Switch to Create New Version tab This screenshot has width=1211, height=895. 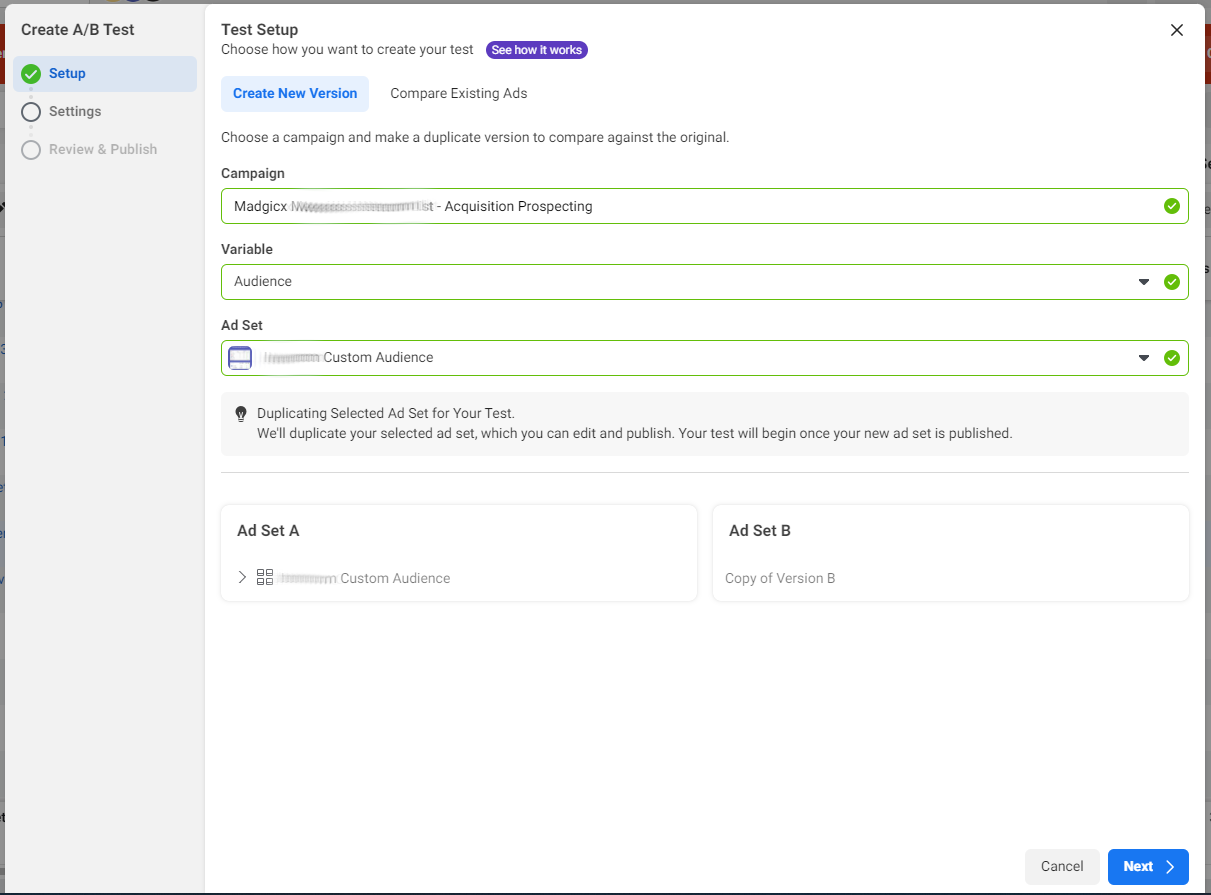click(295, 93)
